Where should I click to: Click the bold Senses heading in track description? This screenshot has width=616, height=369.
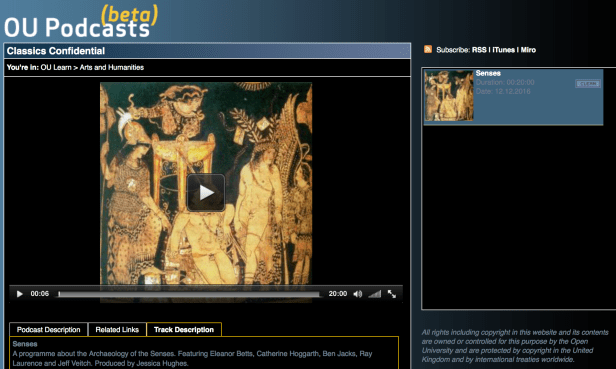[25, 344]
